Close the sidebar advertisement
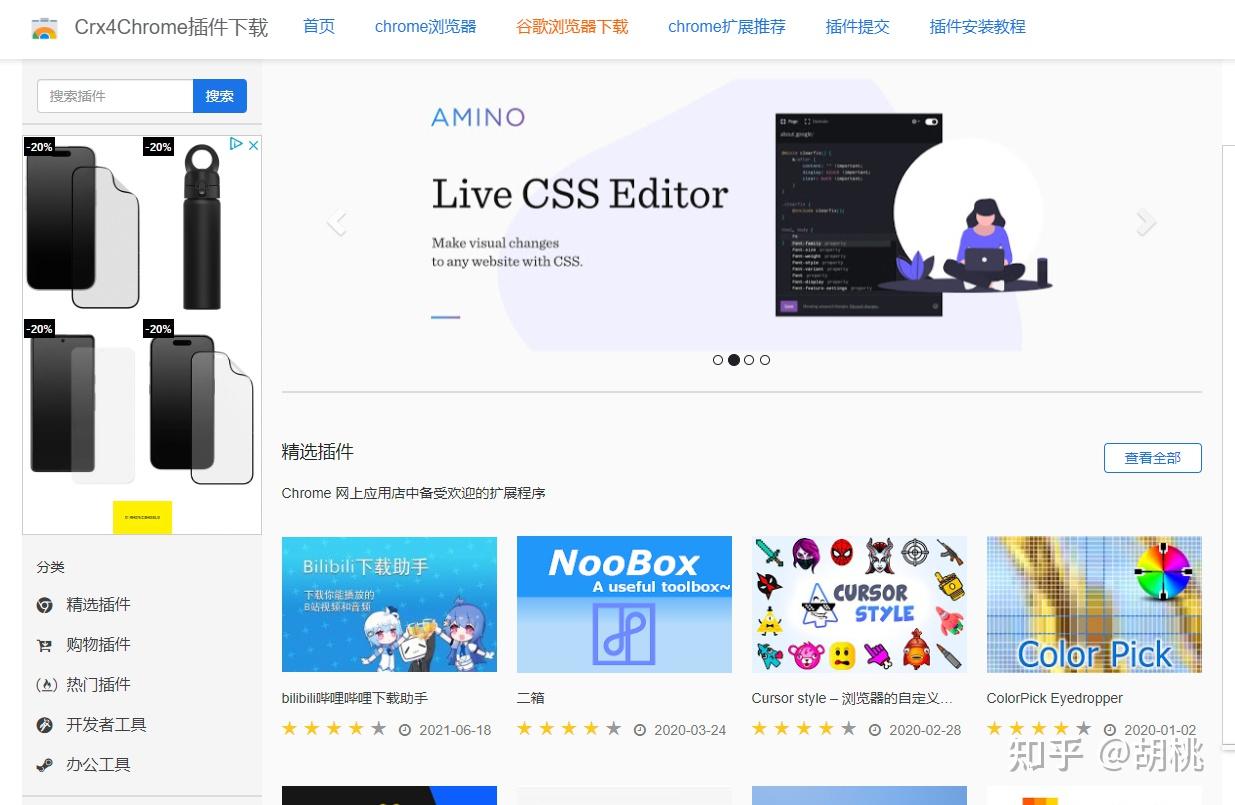 (x=253, y=145)
